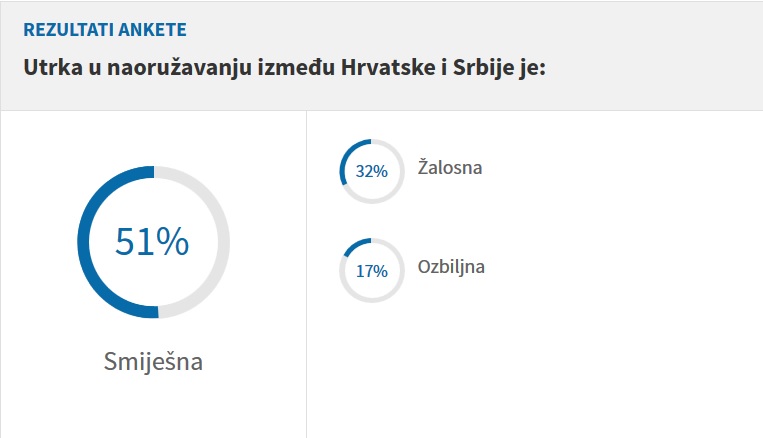
Task: Click the 32% circular progress ring
Action: click(371, 171)
